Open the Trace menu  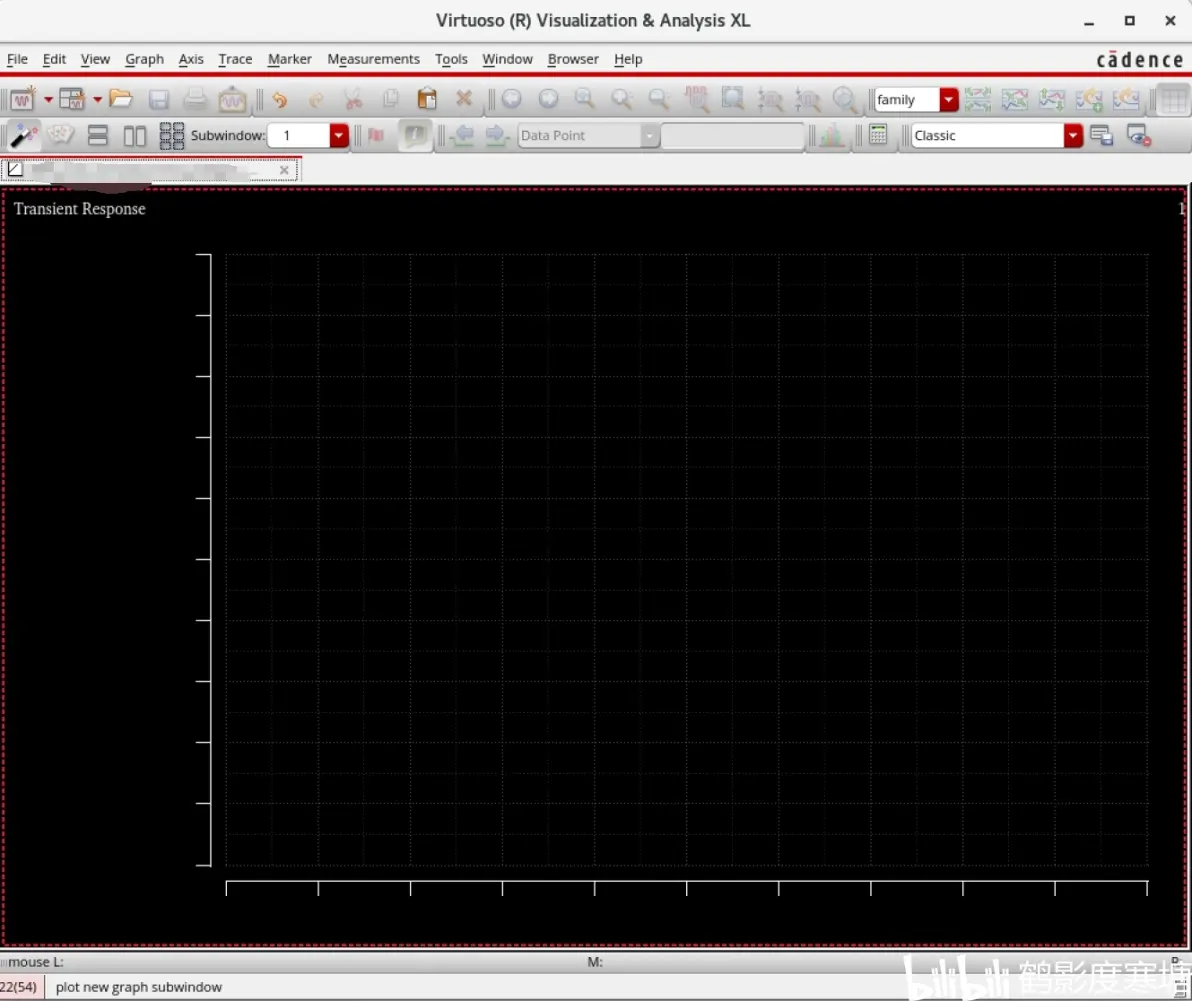click(235, 59)
